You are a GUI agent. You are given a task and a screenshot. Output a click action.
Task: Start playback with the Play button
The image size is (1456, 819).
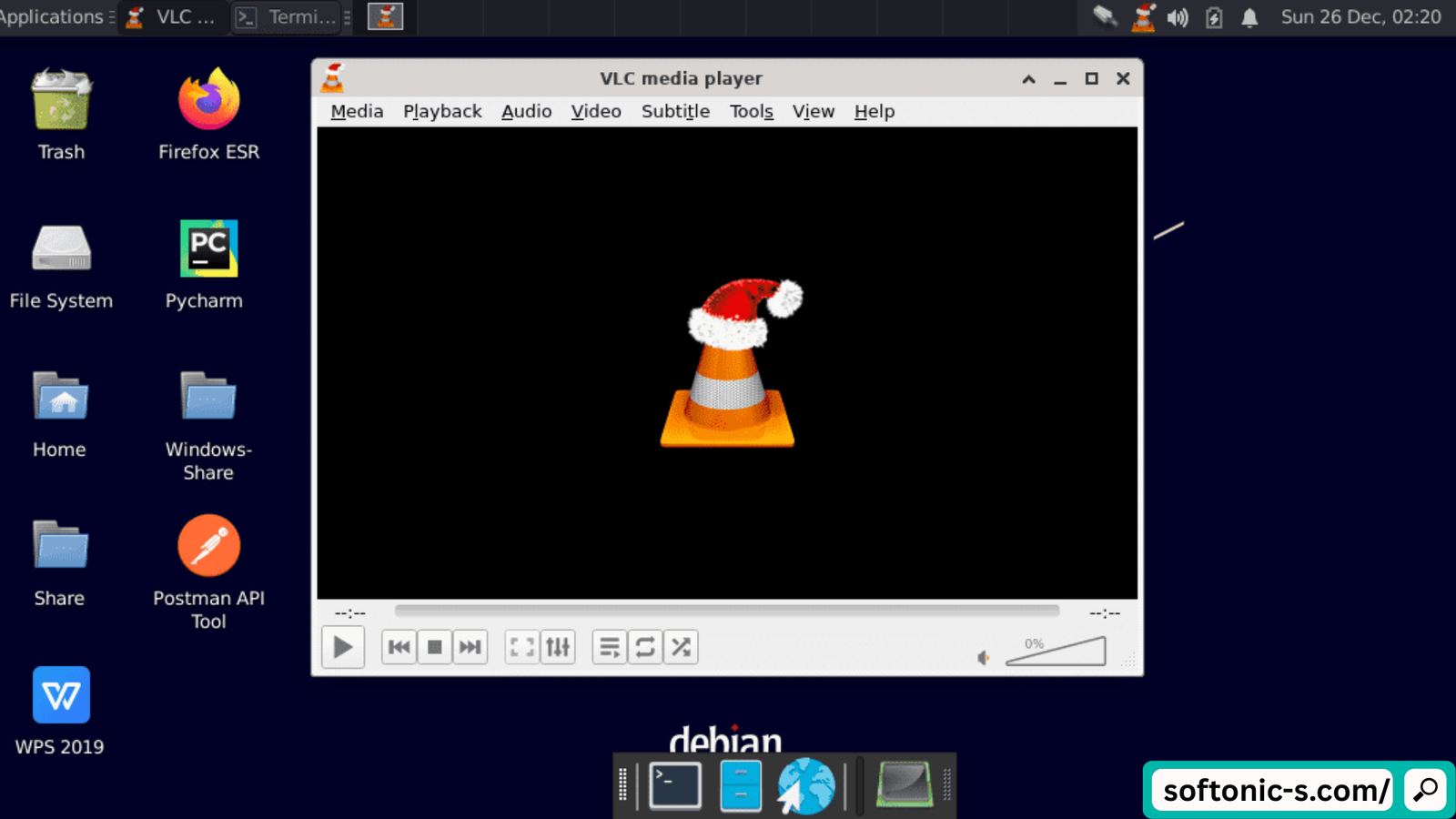343,647
